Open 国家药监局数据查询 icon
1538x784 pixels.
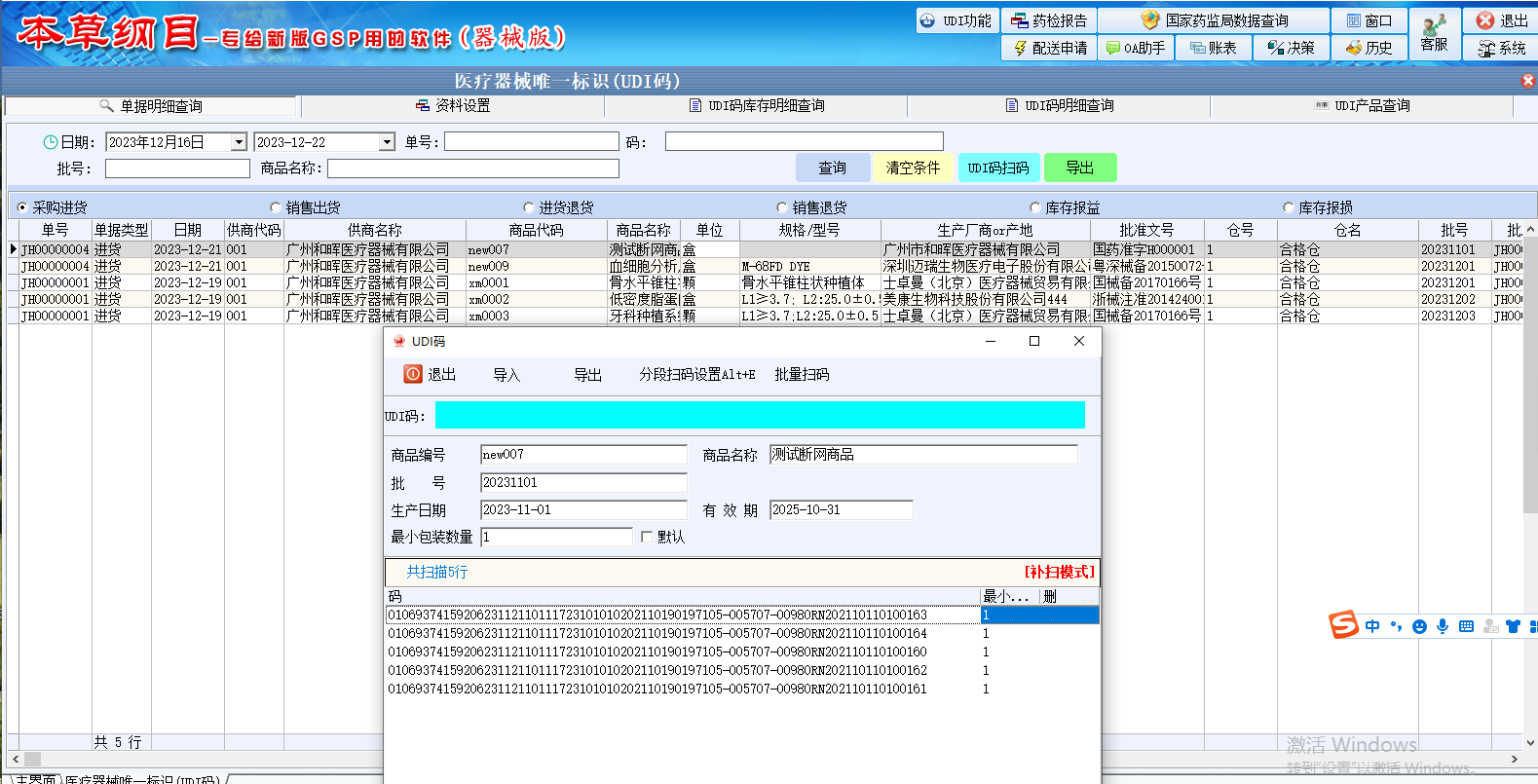[1150, 20]
